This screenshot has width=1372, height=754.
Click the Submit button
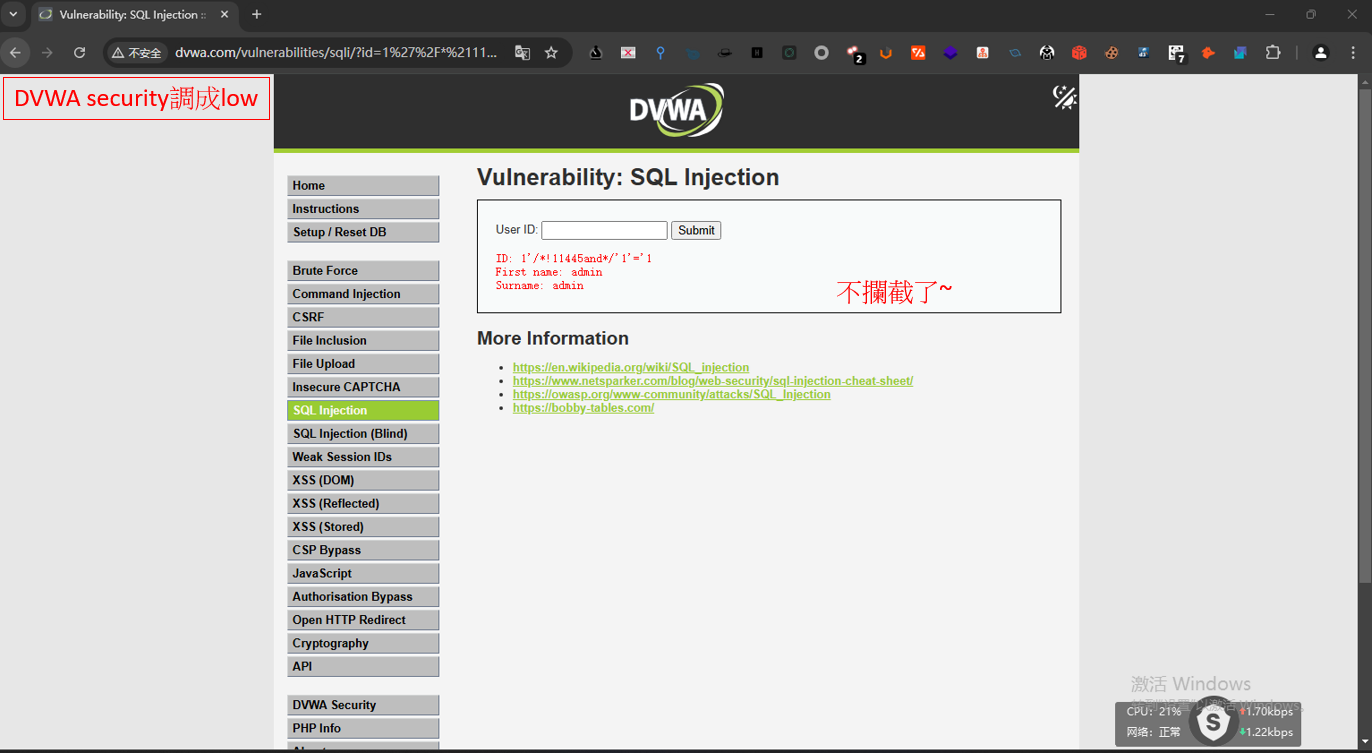(x=696, y=230)
